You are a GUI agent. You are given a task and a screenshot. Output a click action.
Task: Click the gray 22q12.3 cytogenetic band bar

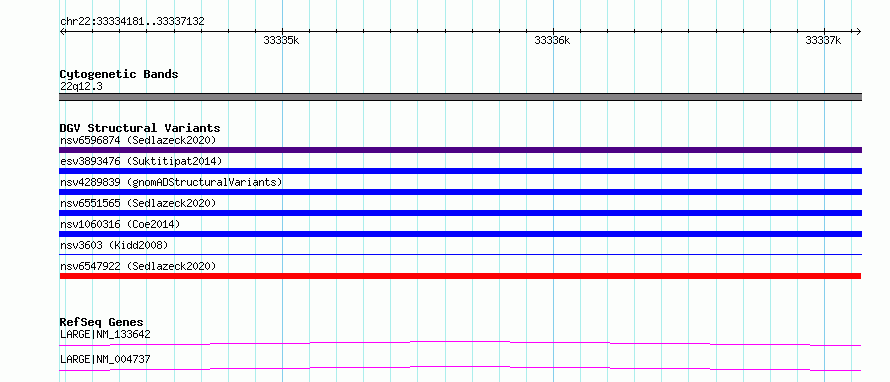pyautogui.click(x=460, y=97)
